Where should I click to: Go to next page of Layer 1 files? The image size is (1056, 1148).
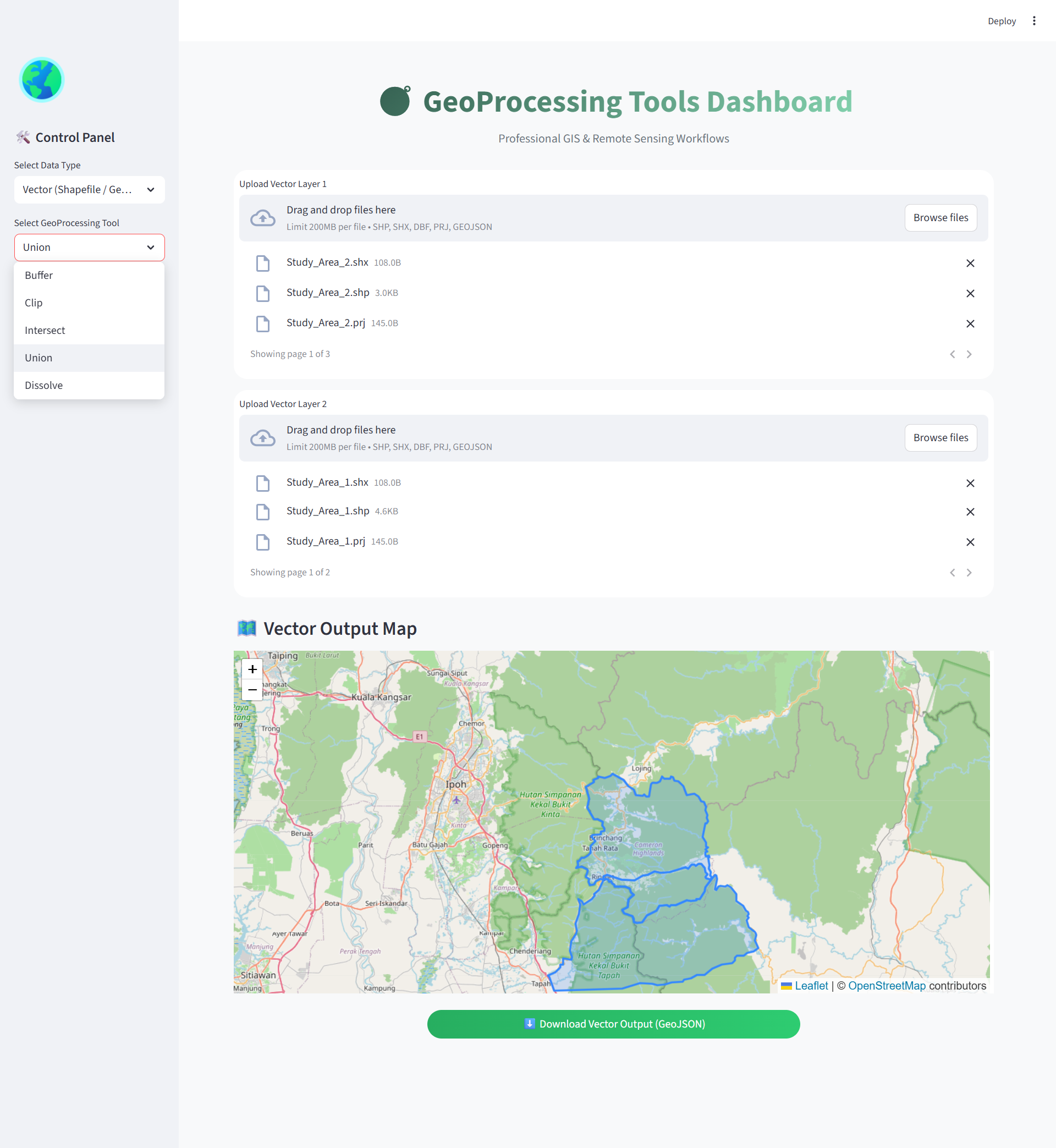click(969, 354)
